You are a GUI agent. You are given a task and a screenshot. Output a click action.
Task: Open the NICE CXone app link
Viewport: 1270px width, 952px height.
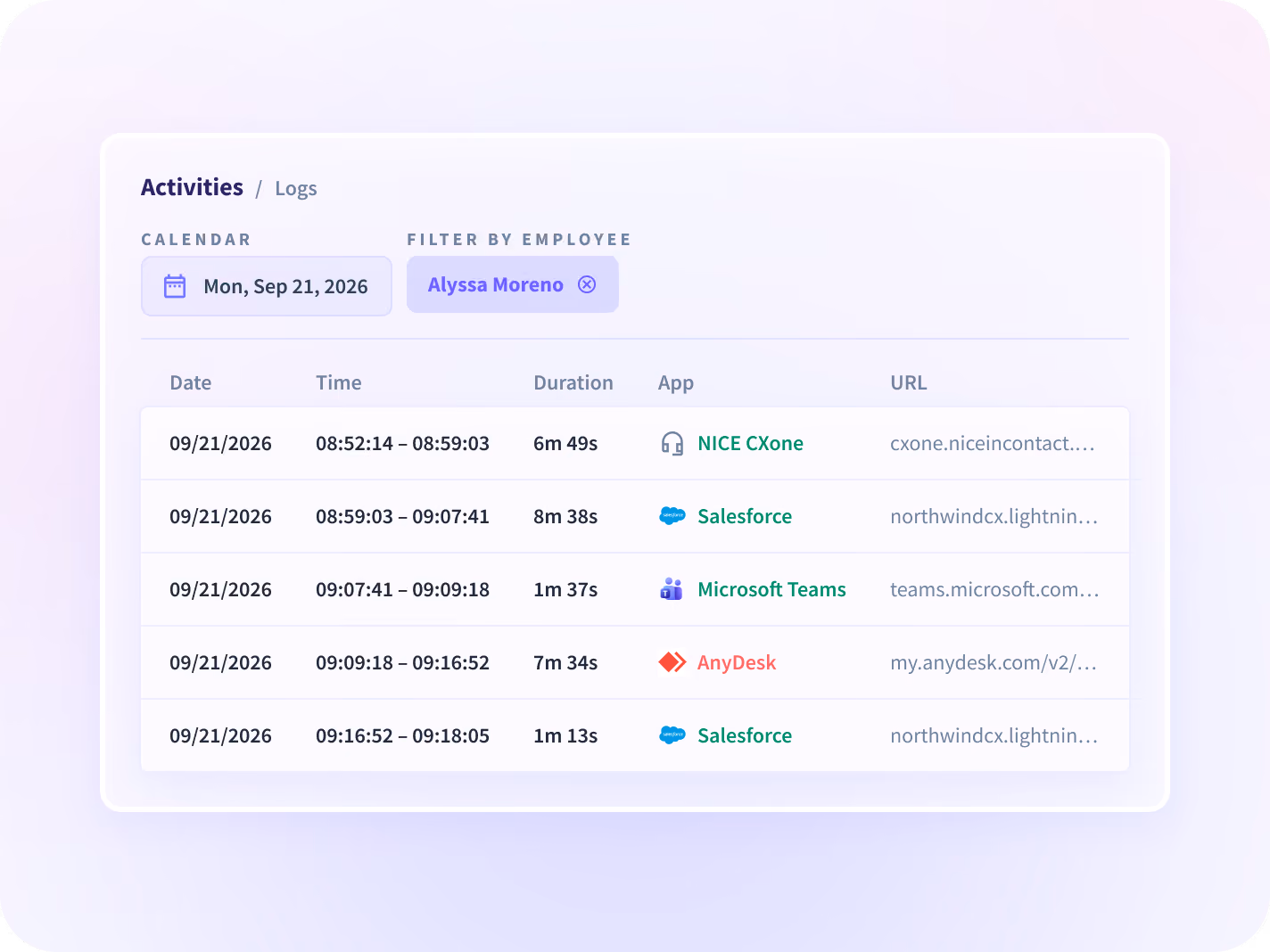pyautogui.click(x=750, y=443)
